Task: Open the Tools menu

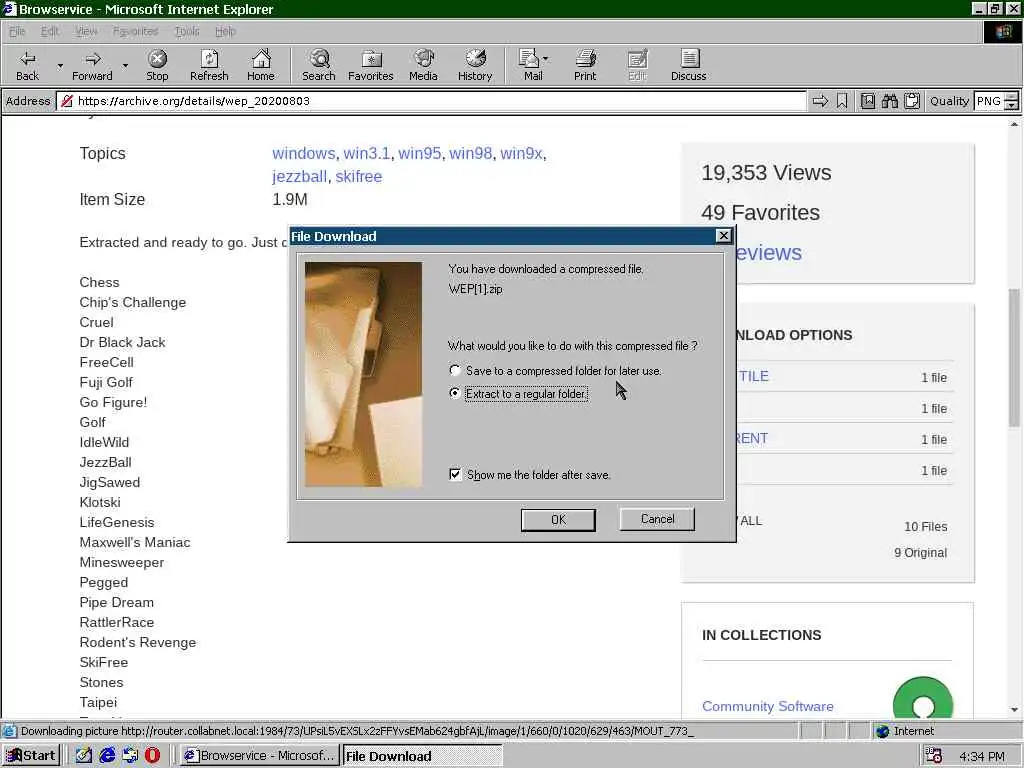Action: click(x=187, y=31)
